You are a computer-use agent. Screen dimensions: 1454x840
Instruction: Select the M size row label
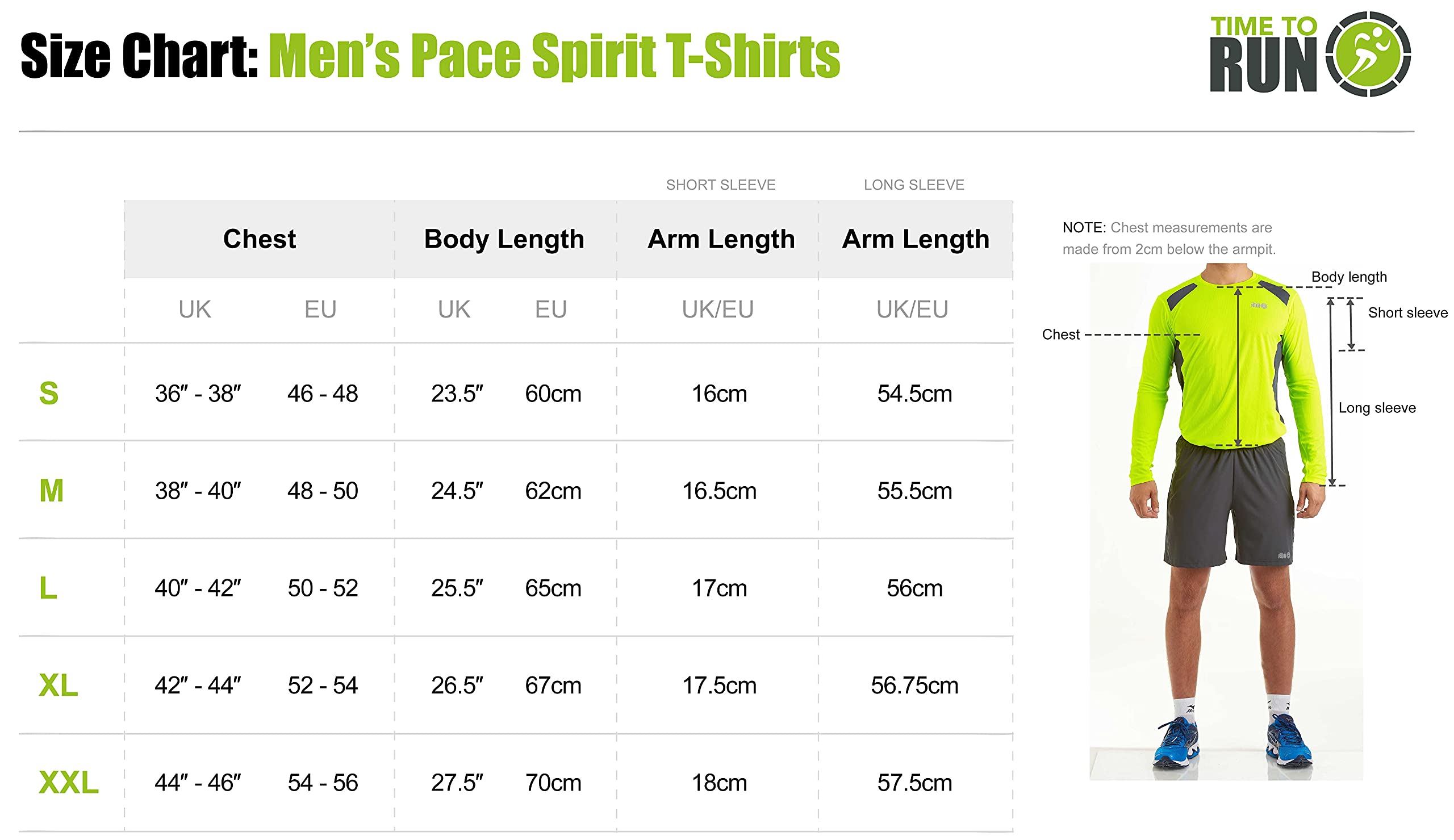[51, 491]
